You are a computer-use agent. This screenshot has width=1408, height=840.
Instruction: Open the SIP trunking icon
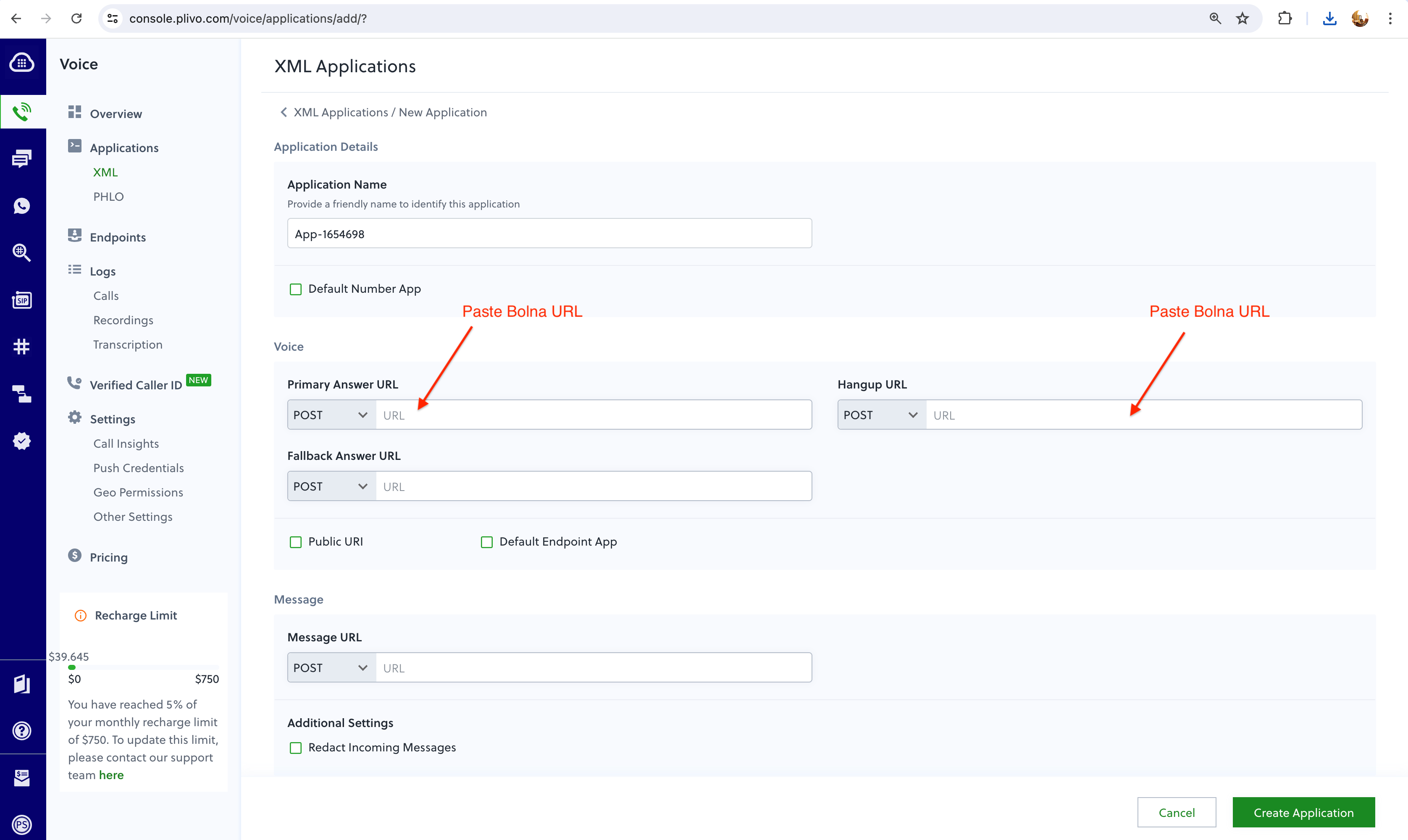22,299
